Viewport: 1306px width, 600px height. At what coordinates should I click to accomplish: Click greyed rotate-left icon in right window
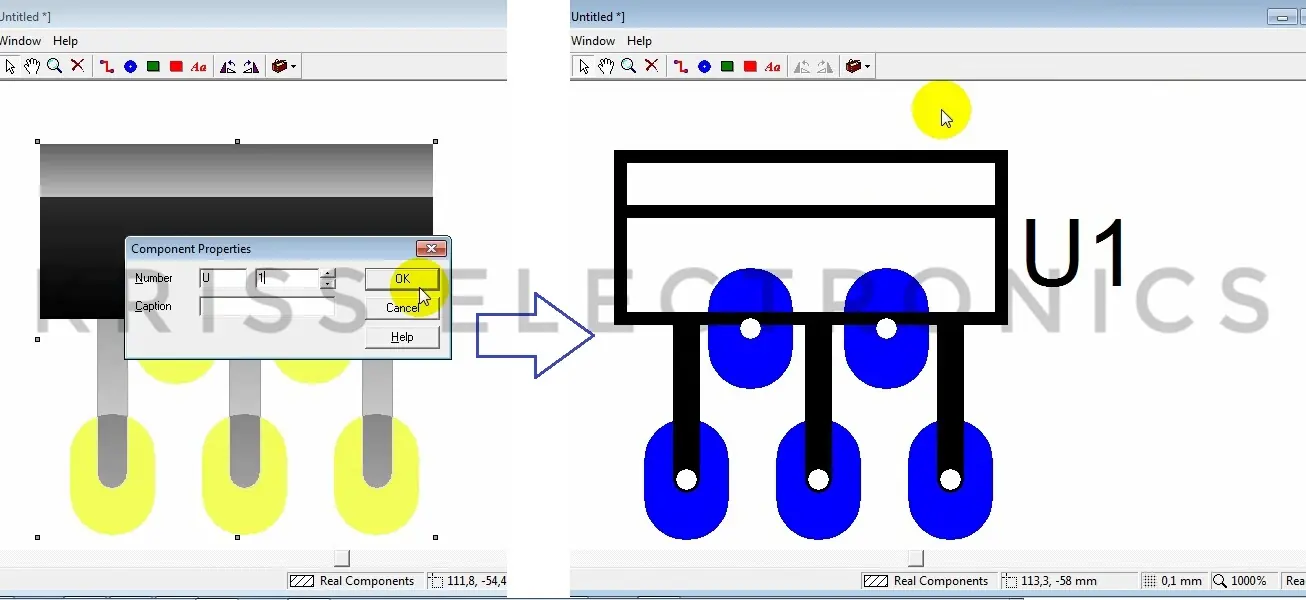click(x=802, y=66)
